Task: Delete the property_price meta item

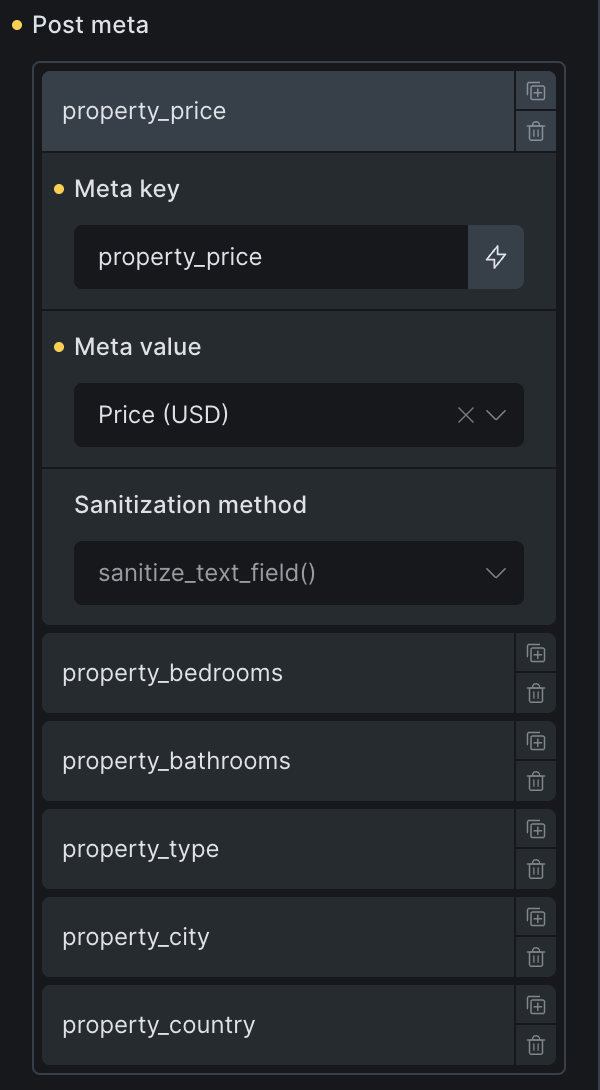Action: point(536,131)
